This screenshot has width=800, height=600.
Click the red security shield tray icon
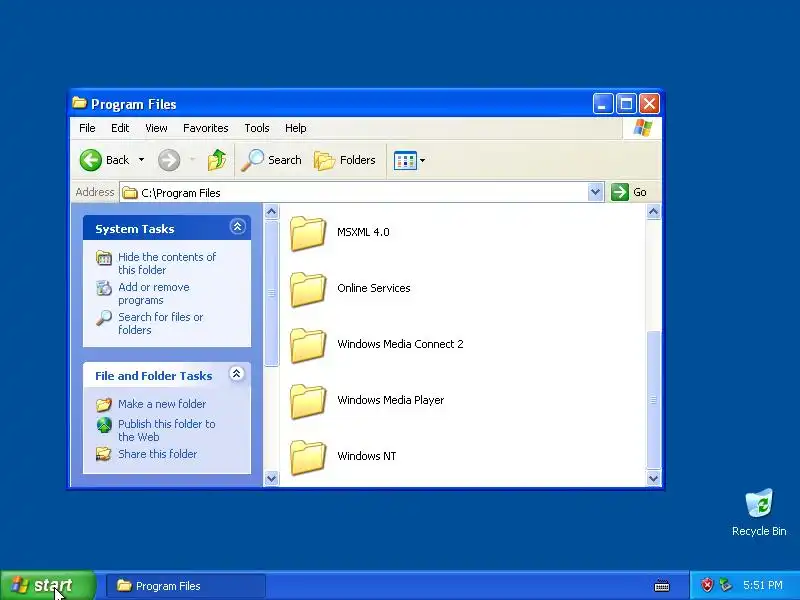point(707,585)
